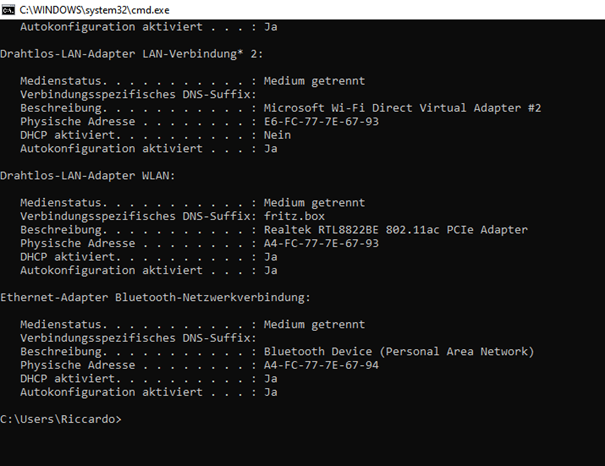This screenshot has width=605, height=466.
Task: Click the C:\WINDOWS\system32\cmd.exe title text
Action: click(x=94, y=10)
